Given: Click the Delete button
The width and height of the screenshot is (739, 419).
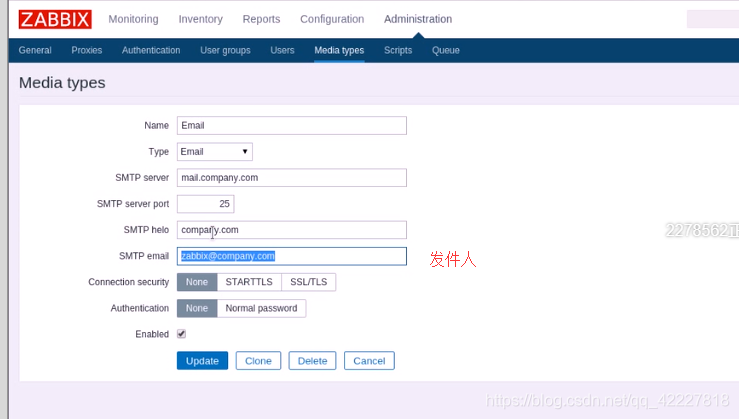Looking at the screenshot, I should click(312, 361).
